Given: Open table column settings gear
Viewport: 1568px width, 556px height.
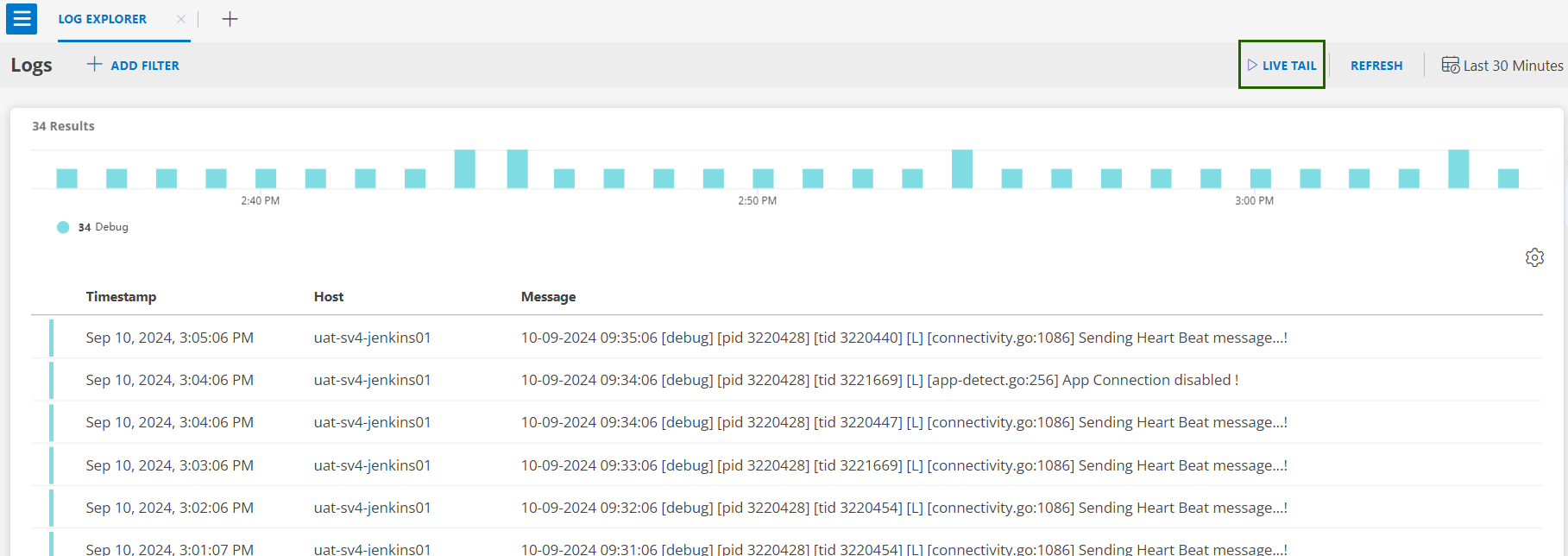Looking at the screenshot, I should pos(1534,257).
